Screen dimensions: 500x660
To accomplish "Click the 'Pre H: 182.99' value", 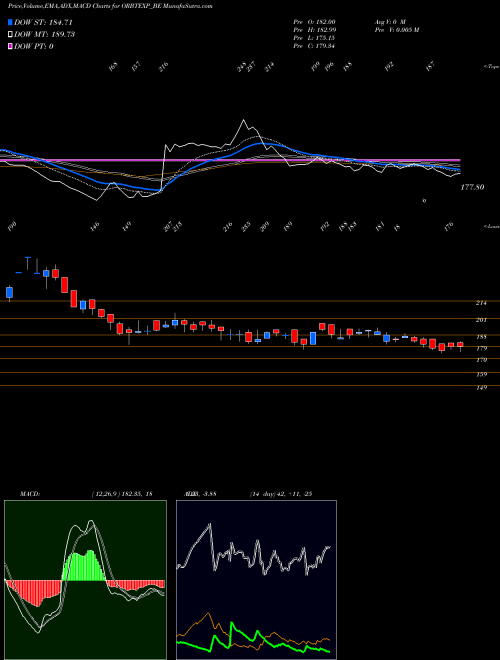I will coord(314,29).
